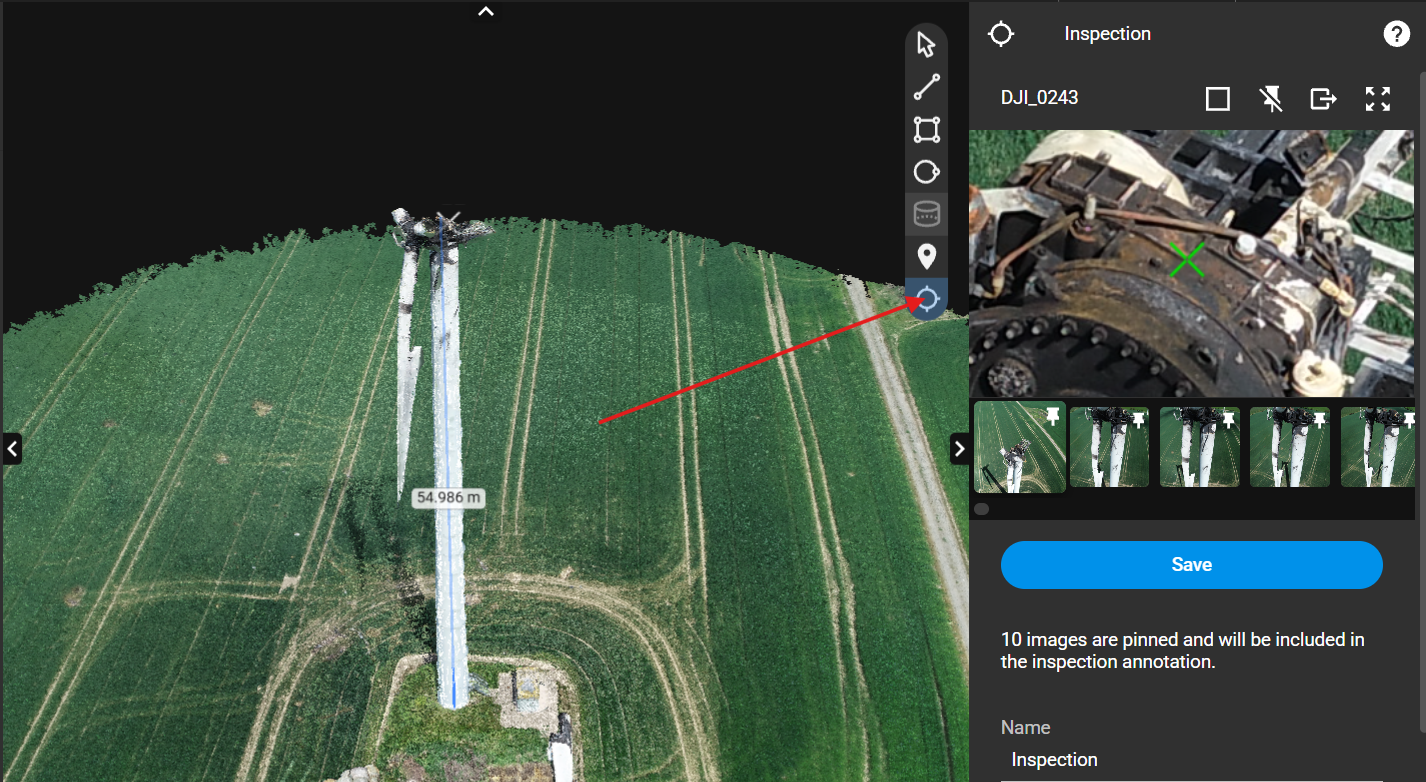Click the 54.986 m measurement label
Viewport: 1426px width, 782px height.
pyautogui.click(x=448, y=497)
